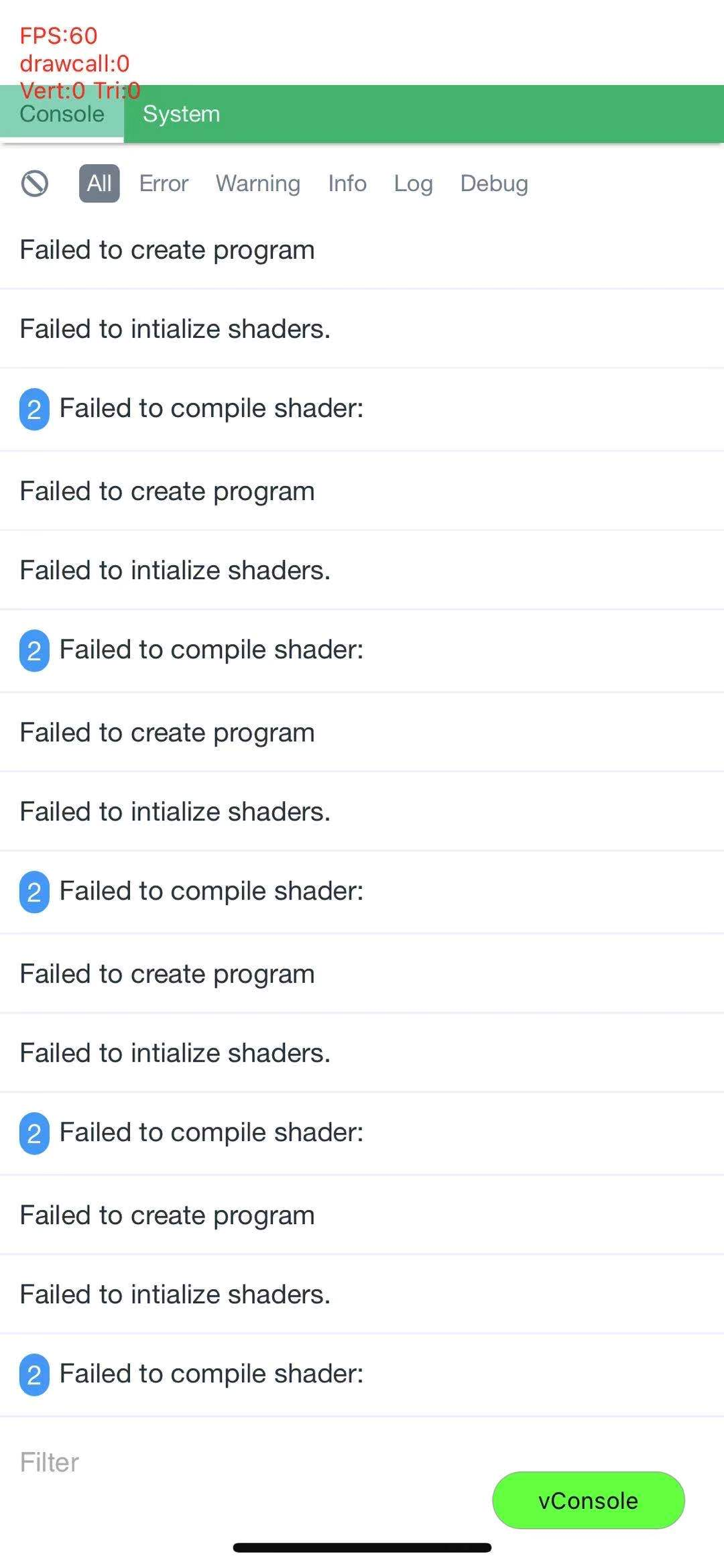The width and height of the screenshot is (724, 1568).
Task: Show only Info level logs
Action: (x=347, y=183)
